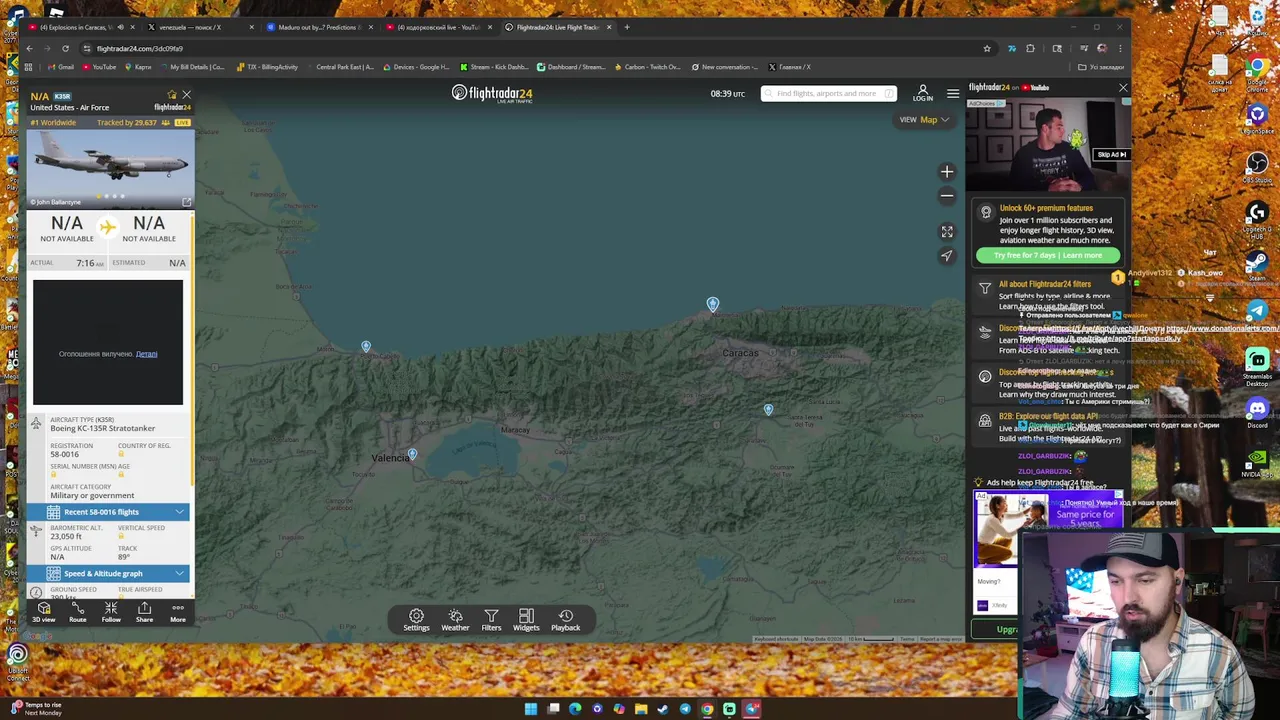
Task: Open the Filters tool
Action: click(491, 620)
